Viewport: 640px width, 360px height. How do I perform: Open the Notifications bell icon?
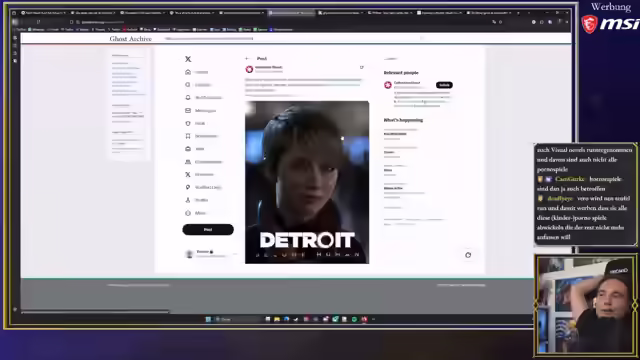tap(188, 98)
